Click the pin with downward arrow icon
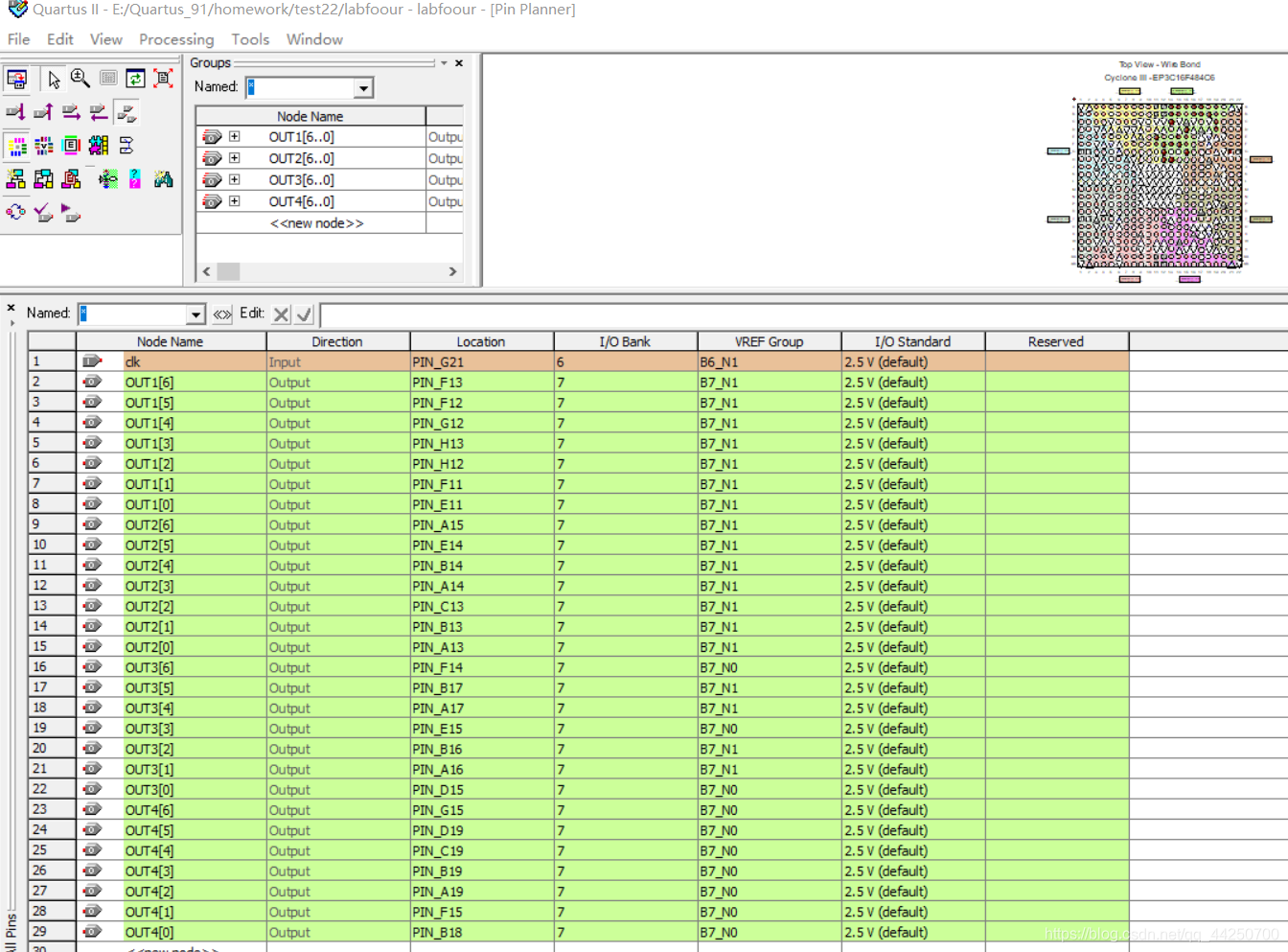 tap(15, 113)
